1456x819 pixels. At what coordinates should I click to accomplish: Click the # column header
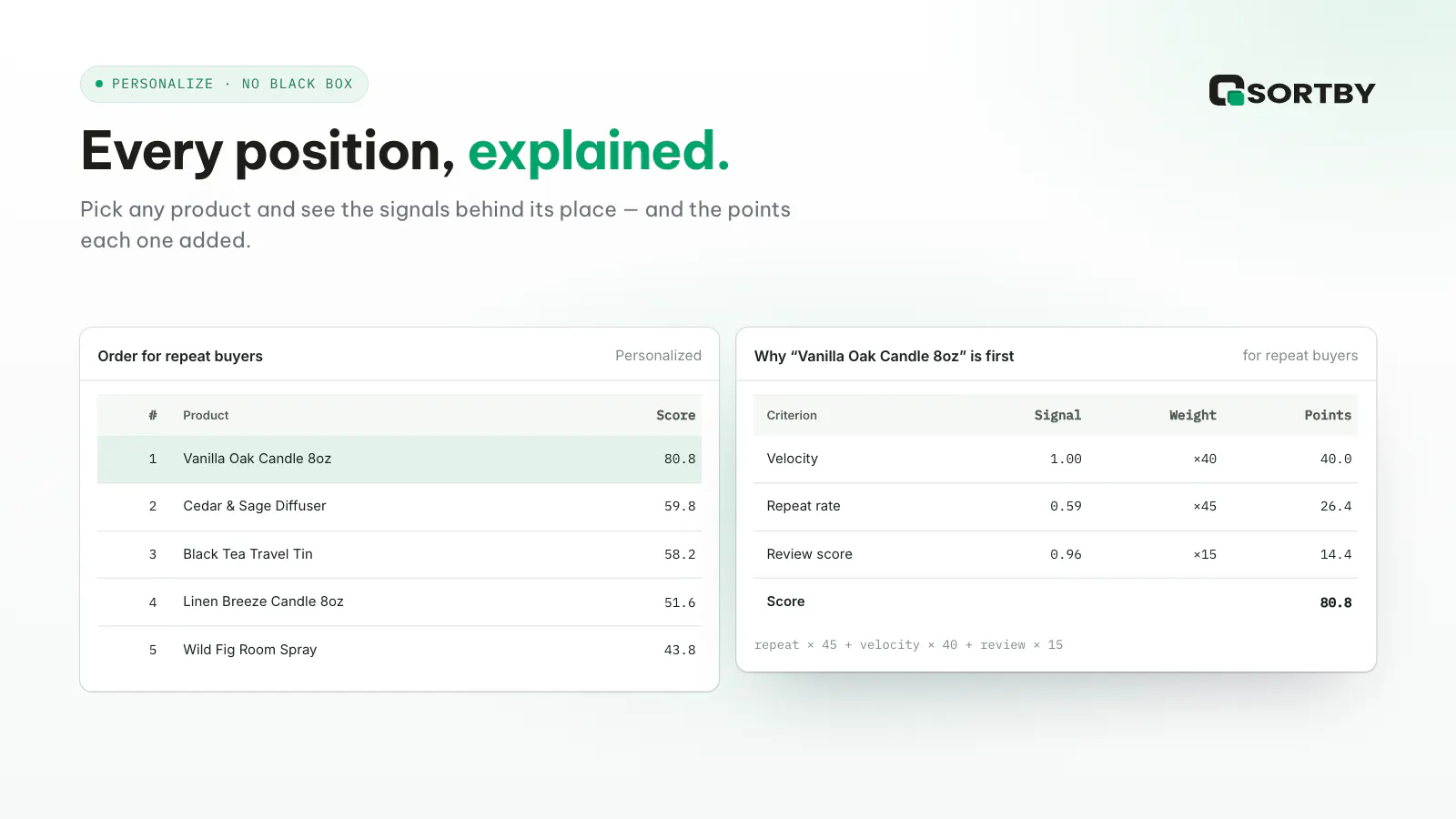click(153, 415)
